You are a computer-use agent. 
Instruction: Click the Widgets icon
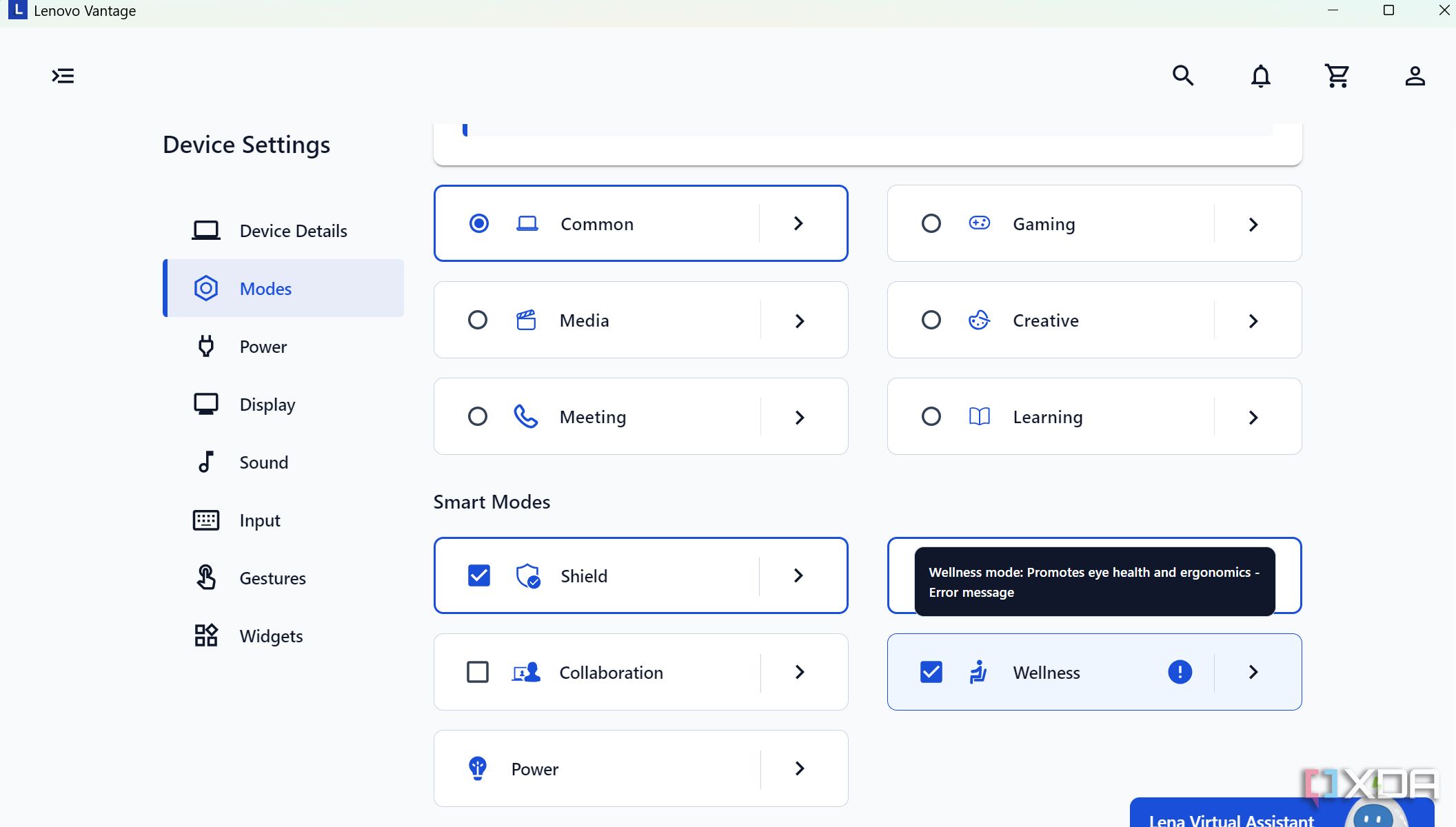point(205,635)
